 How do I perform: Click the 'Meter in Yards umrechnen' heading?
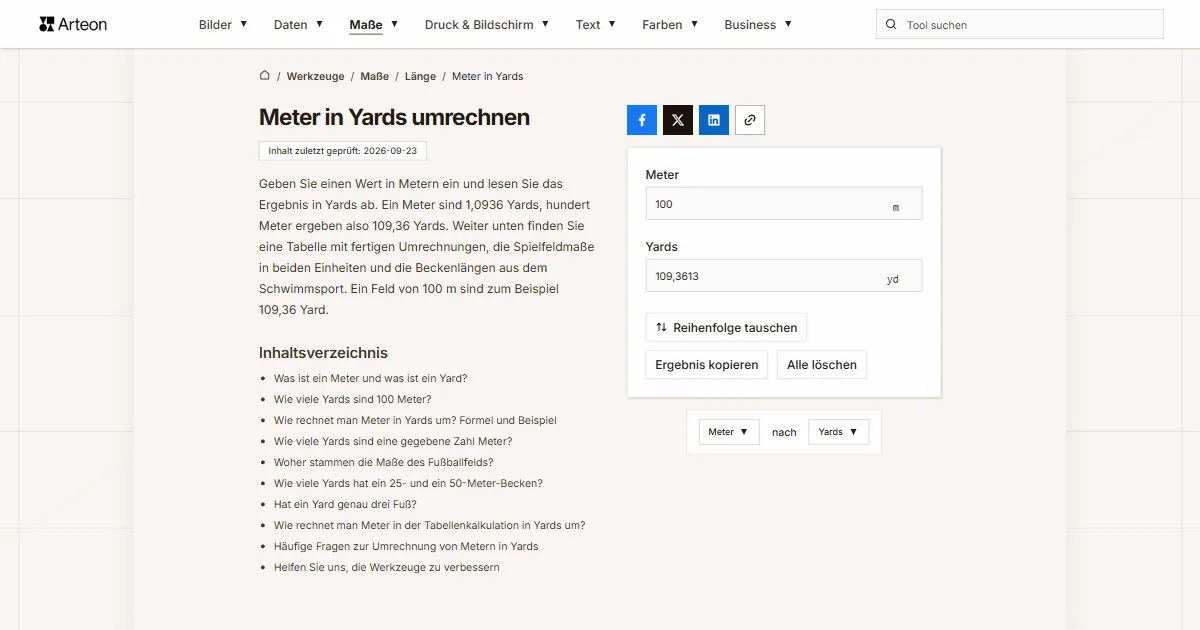[394, 117]
